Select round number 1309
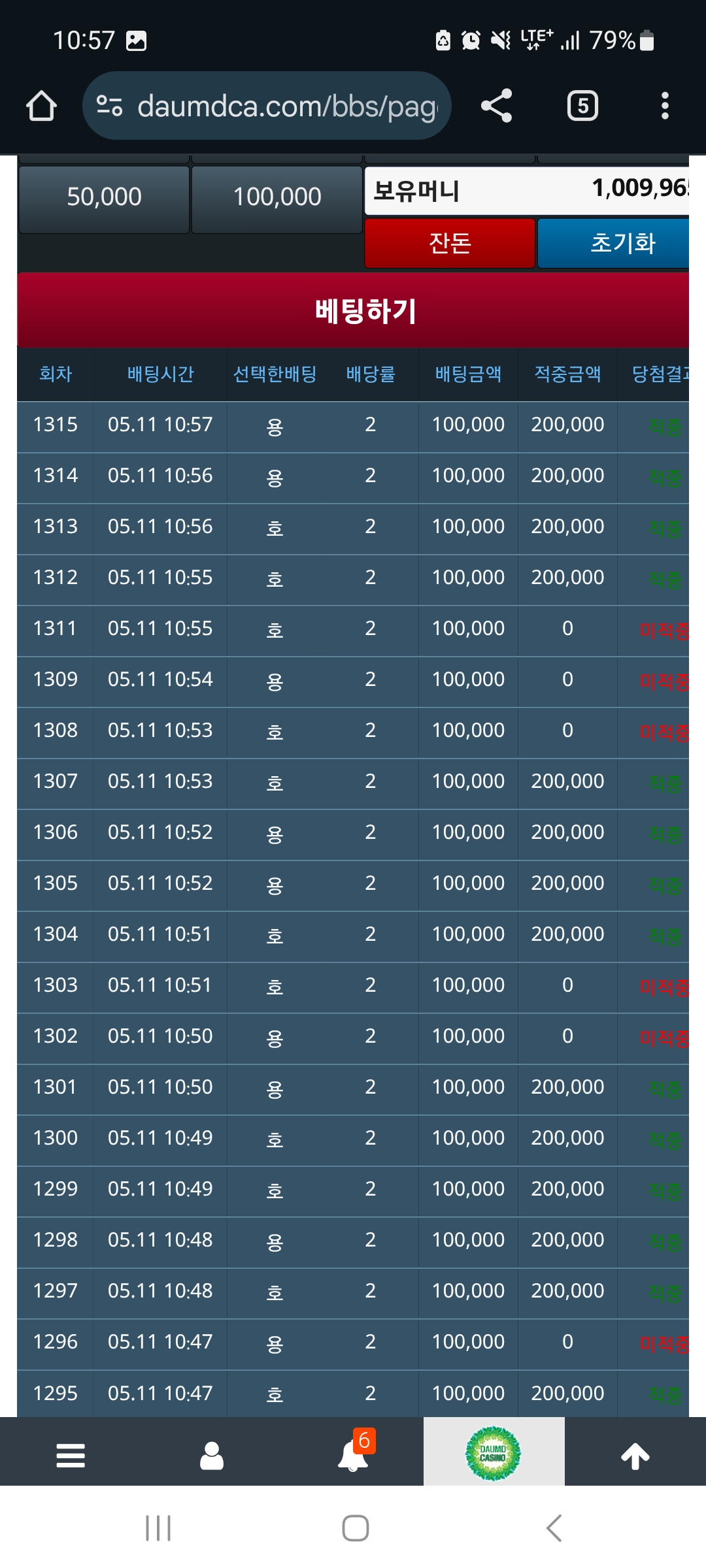This screenshot has width=706, height=1568. [56, 679]
